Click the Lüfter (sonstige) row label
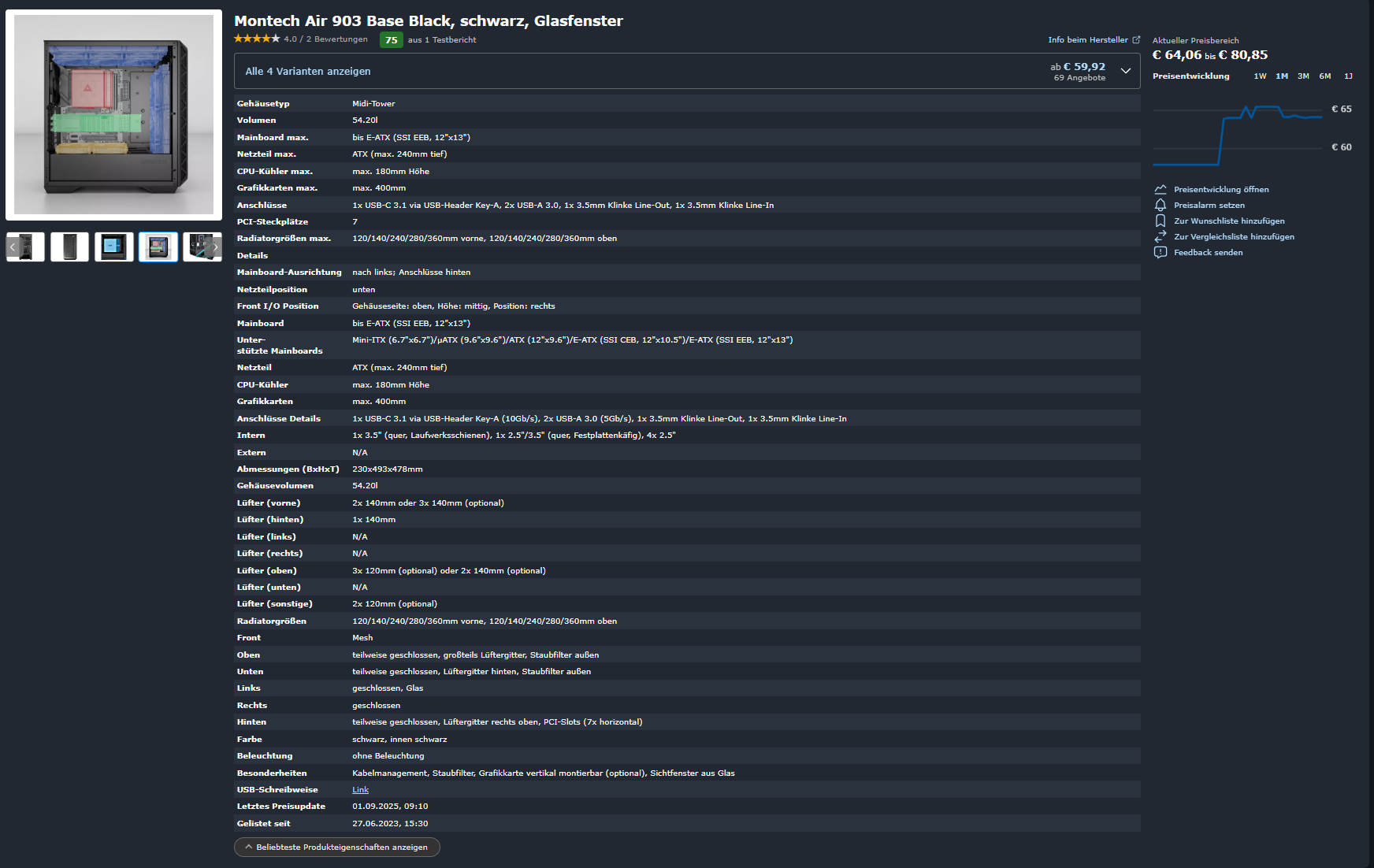Image resolution: width=1374 pixels, height=868 pixels. 274,603
